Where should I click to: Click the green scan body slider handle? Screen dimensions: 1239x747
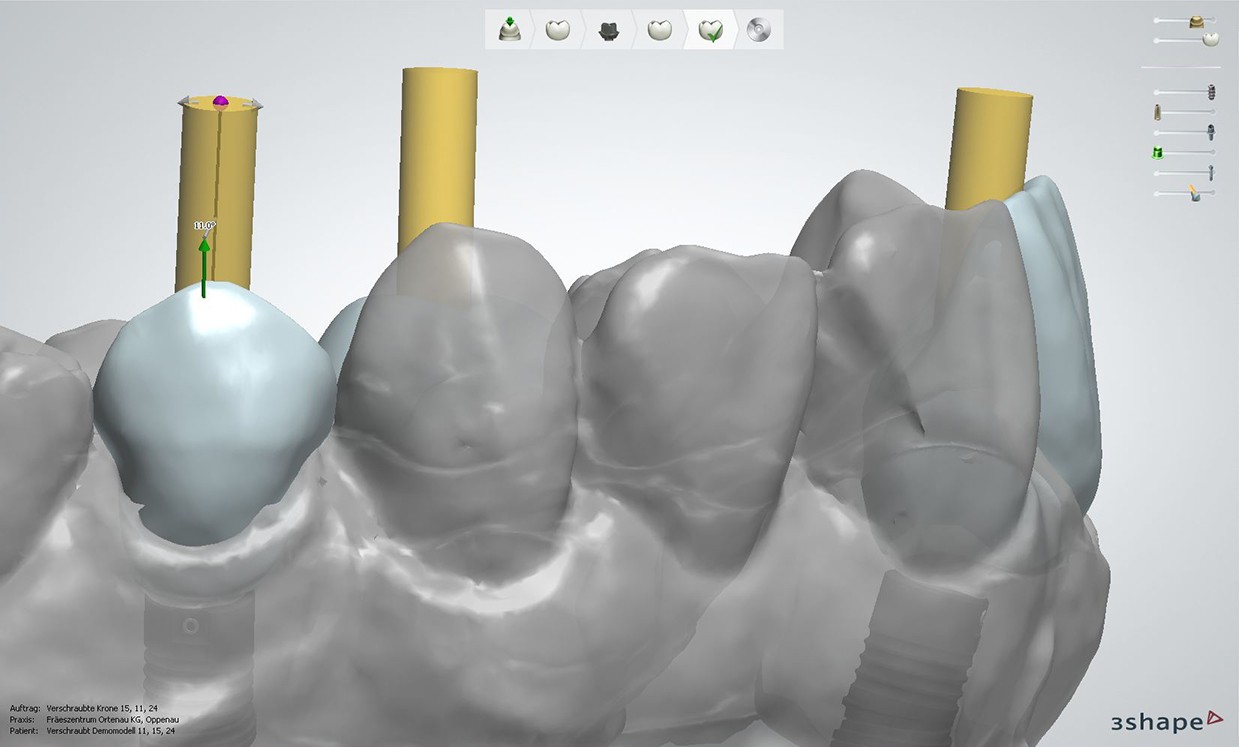1158,152
